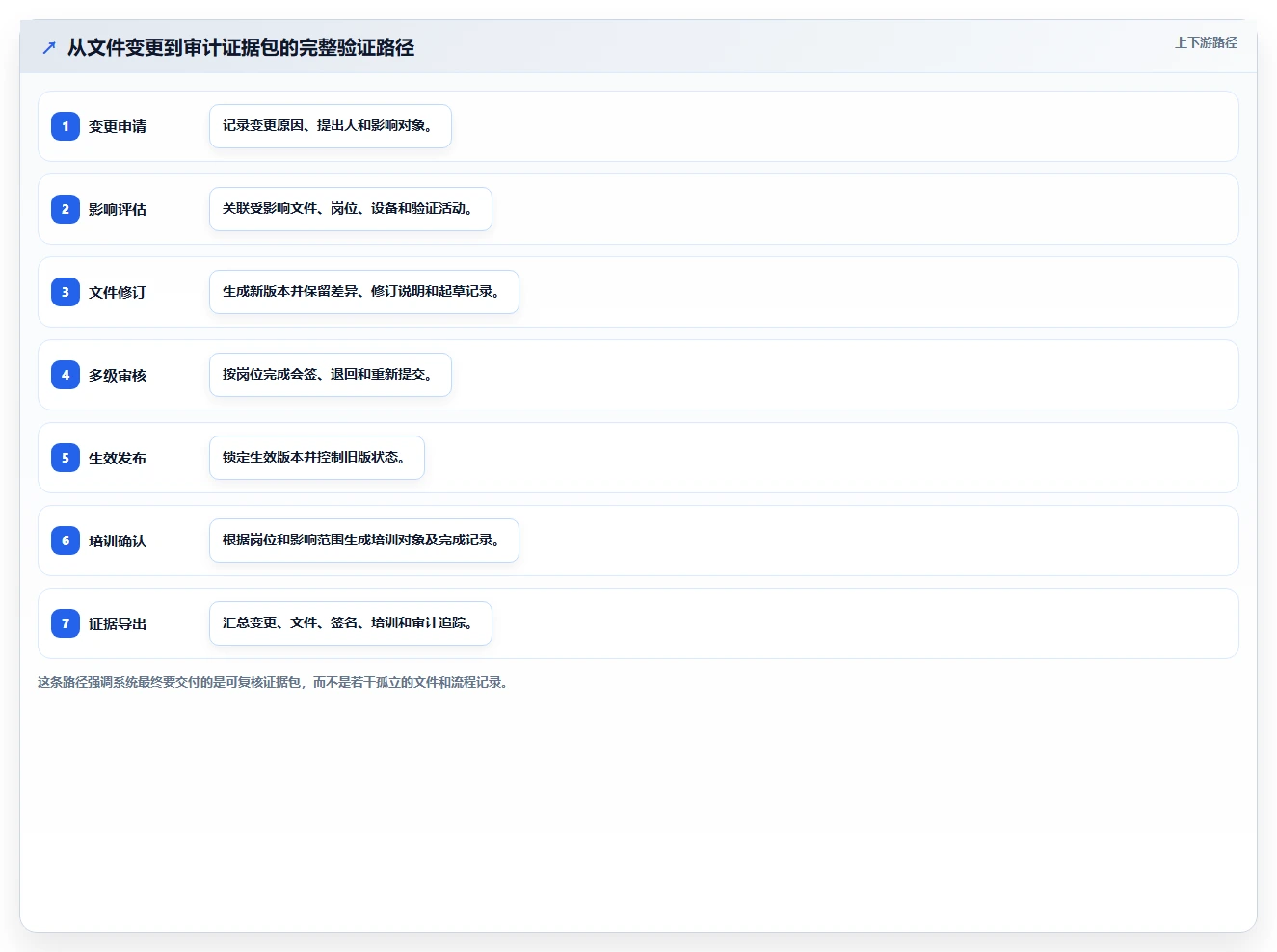Select the 文件修订 step label

118,292
